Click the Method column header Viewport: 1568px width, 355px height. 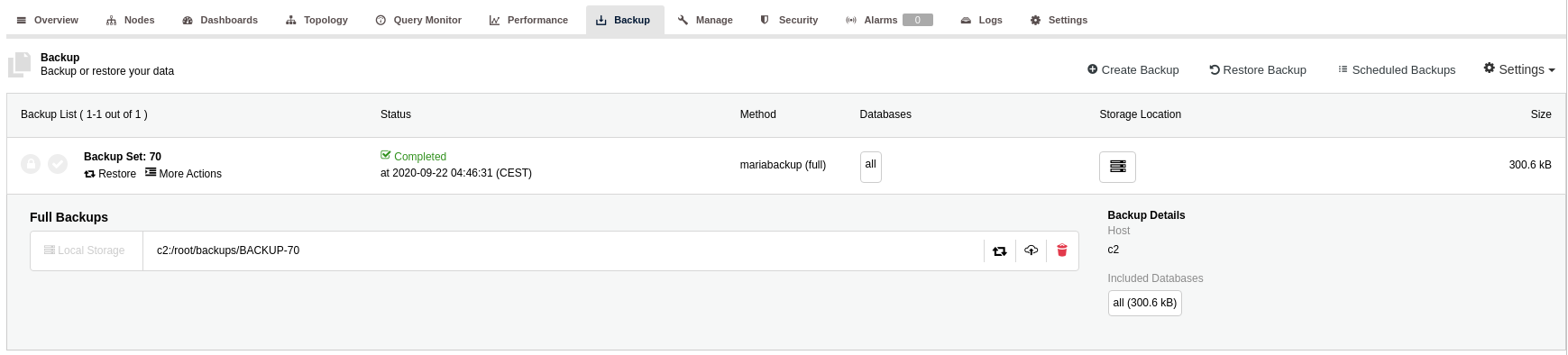(758, 114)
